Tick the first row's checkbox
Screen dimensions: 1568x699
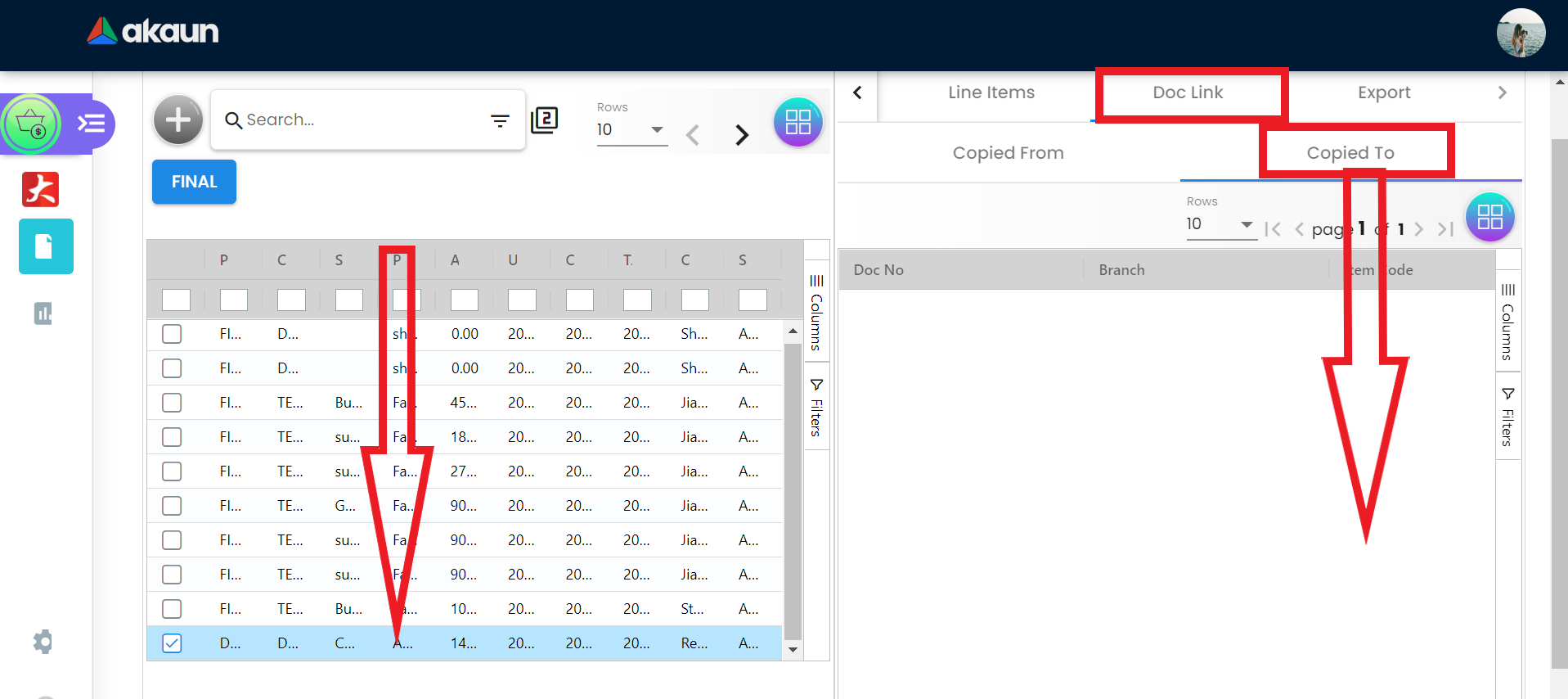pyautogui.click(x=172, y=334)
